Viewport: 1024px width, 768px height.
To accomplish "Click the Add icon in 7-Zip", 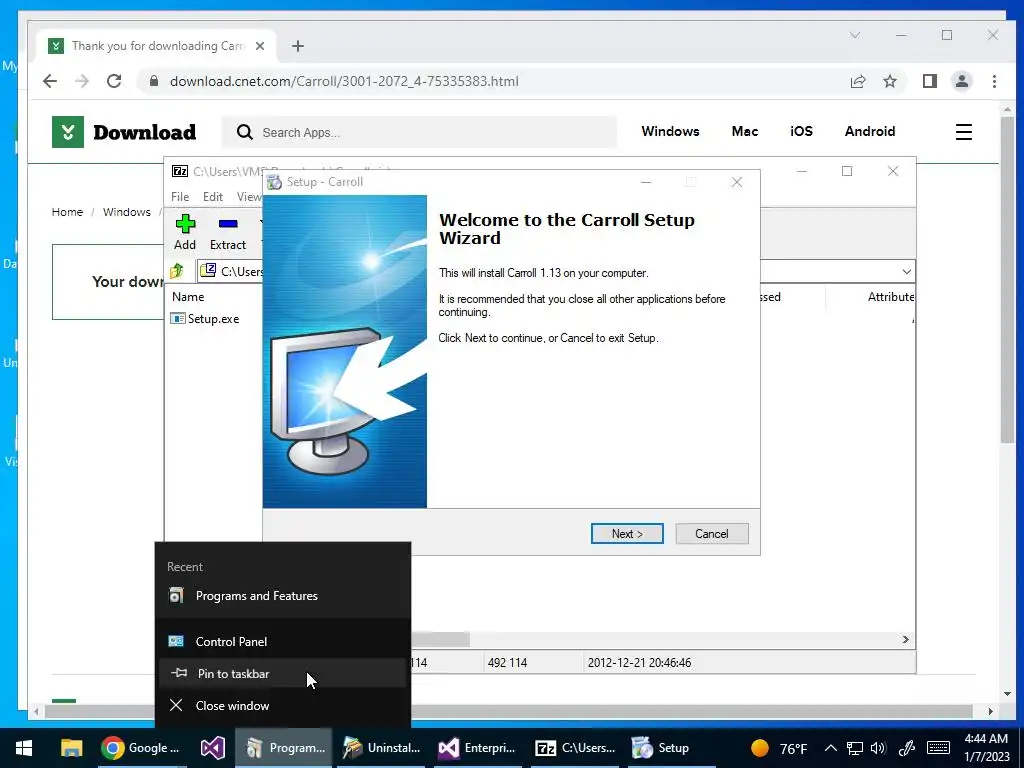I will pyautogui.click(x=185, y=232).
